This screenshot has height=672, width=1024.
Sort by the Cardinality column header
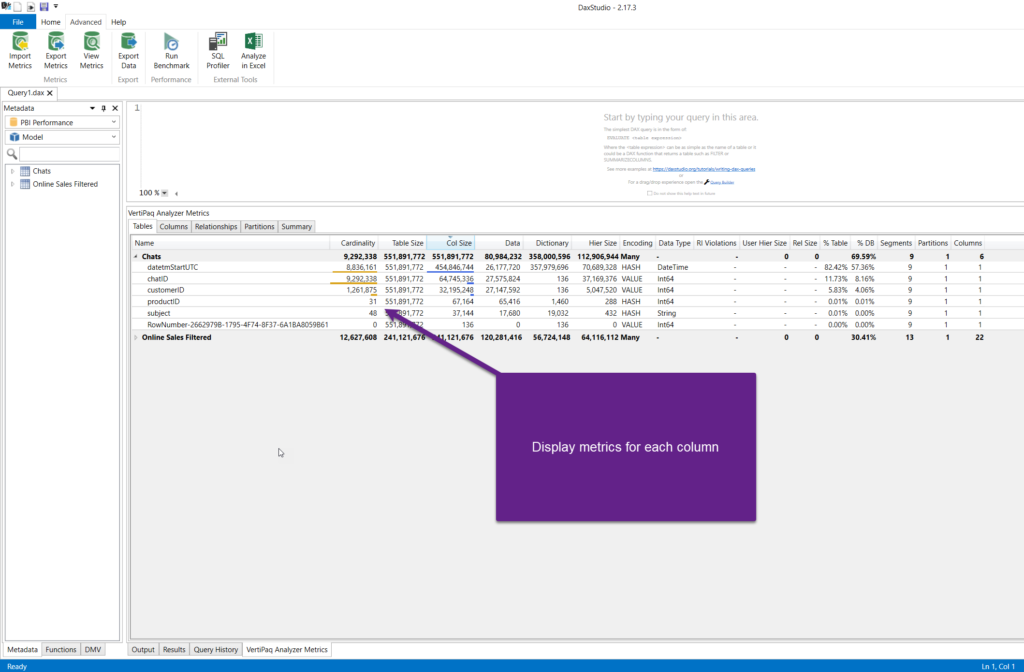pyautogui.click(x=355, y=243)
